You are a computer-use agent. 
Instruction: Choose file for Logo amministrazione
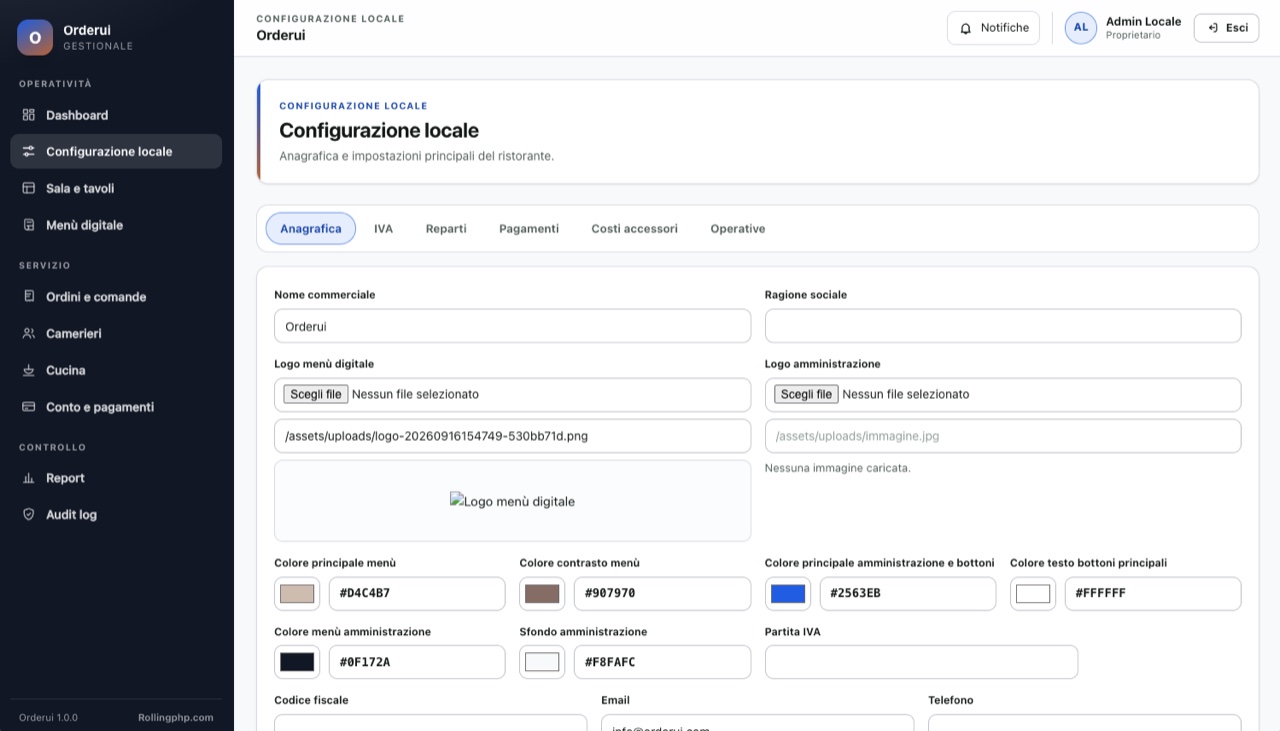[806, 394]
